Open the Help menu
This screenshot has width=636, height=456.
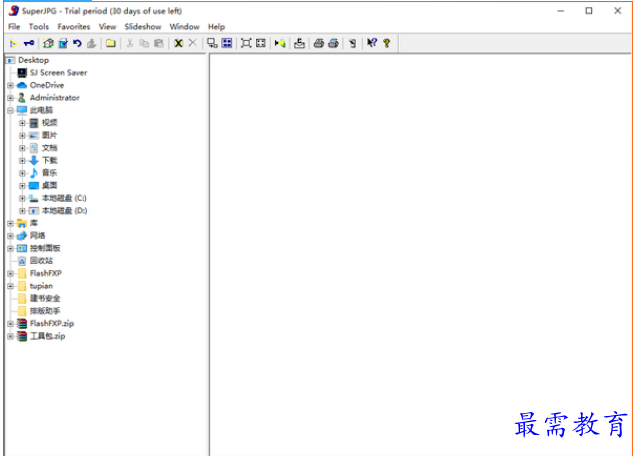217,27
